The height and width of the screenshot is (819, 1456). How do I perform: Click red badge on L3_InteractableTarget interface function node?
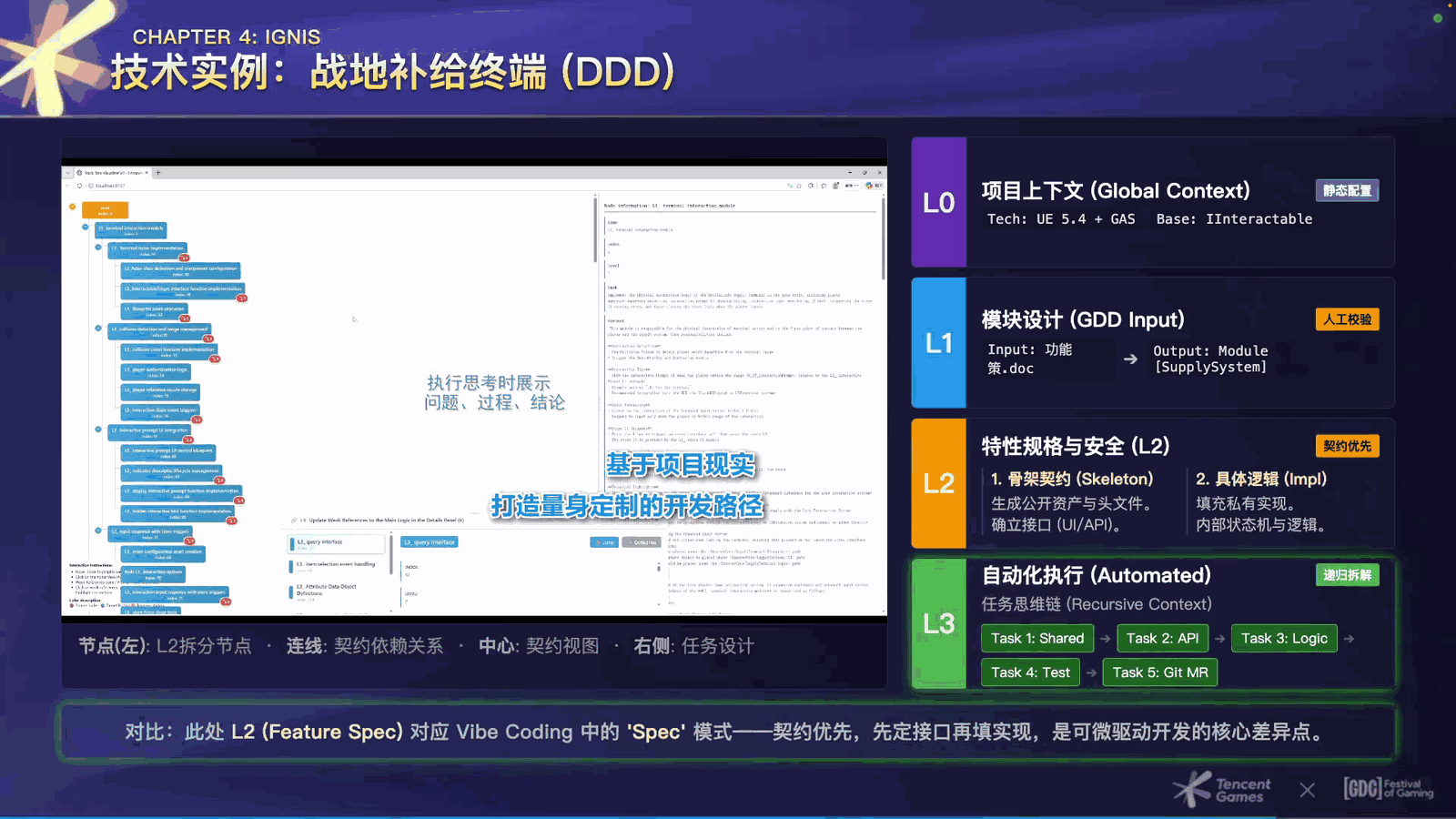(x=242, y=298)
